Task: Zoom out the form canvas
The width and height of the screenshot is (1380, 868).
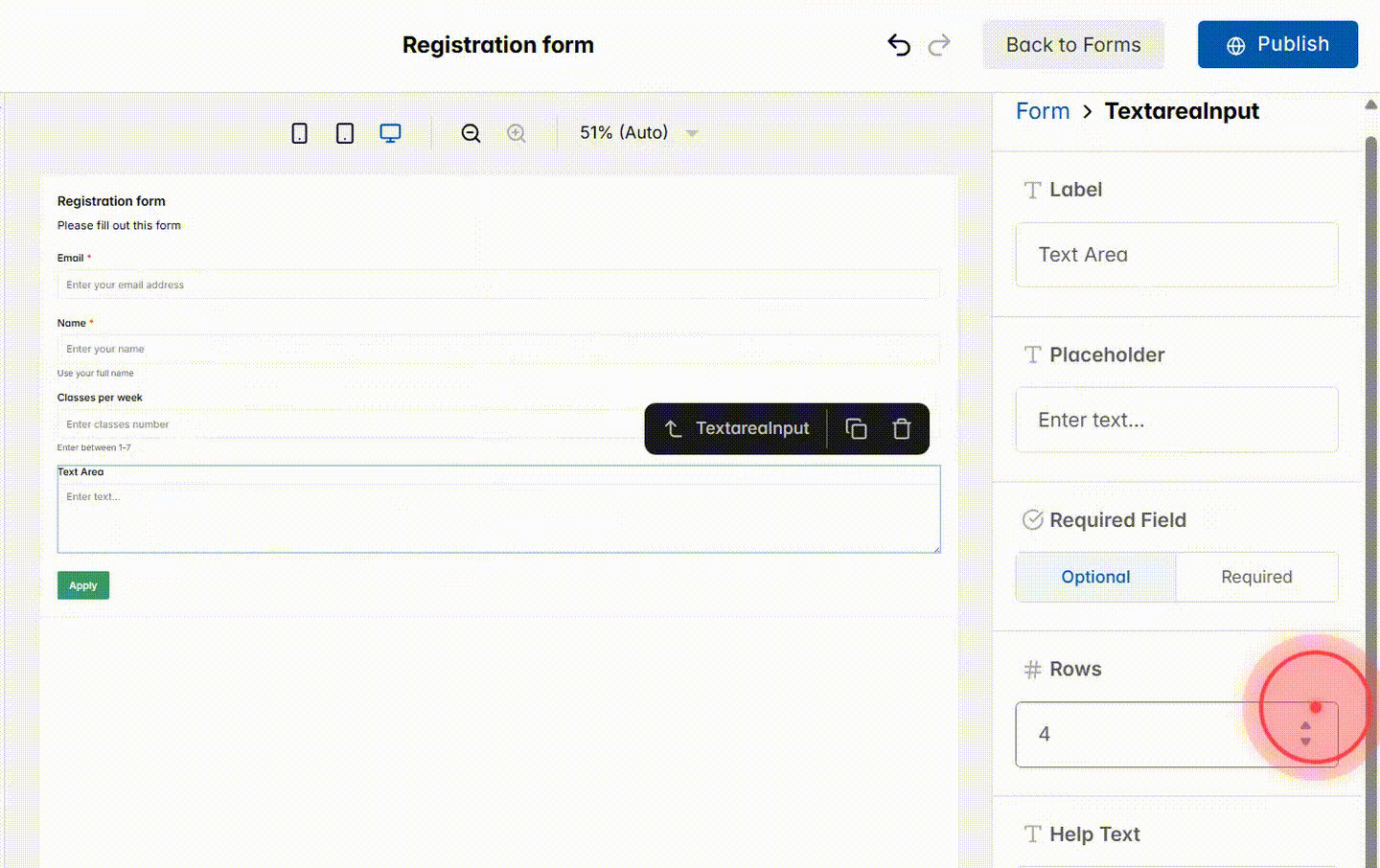Action: (471, 133)
